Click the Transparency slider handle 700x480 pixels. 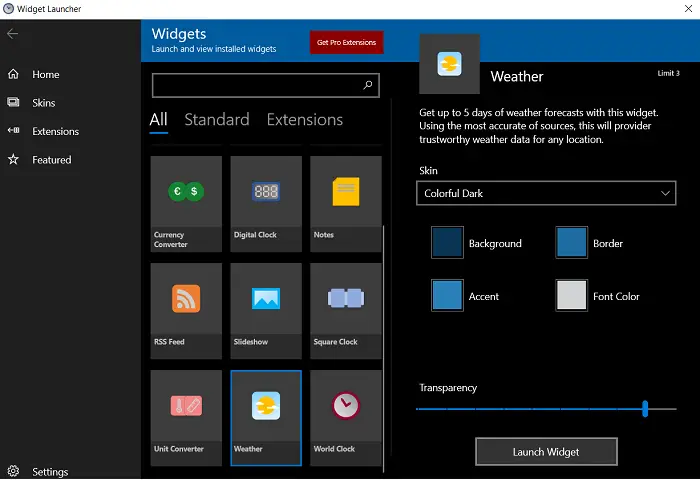click(645, 409)
